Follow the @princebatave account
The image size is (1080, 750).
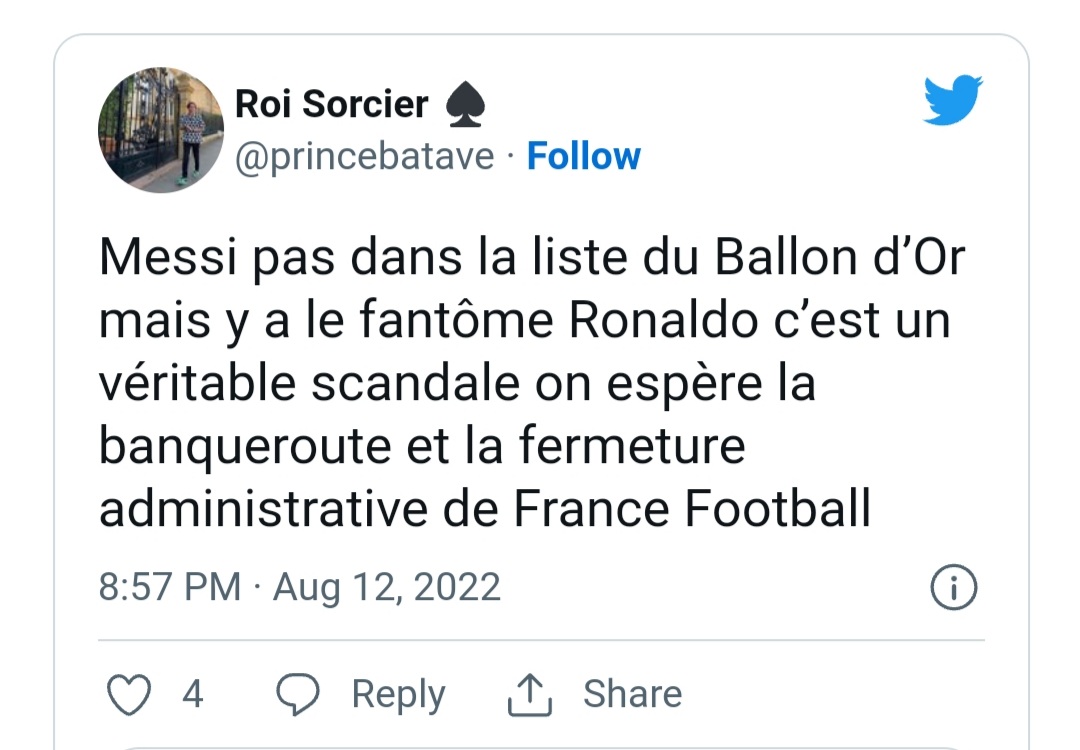click(x=583, y=156)
